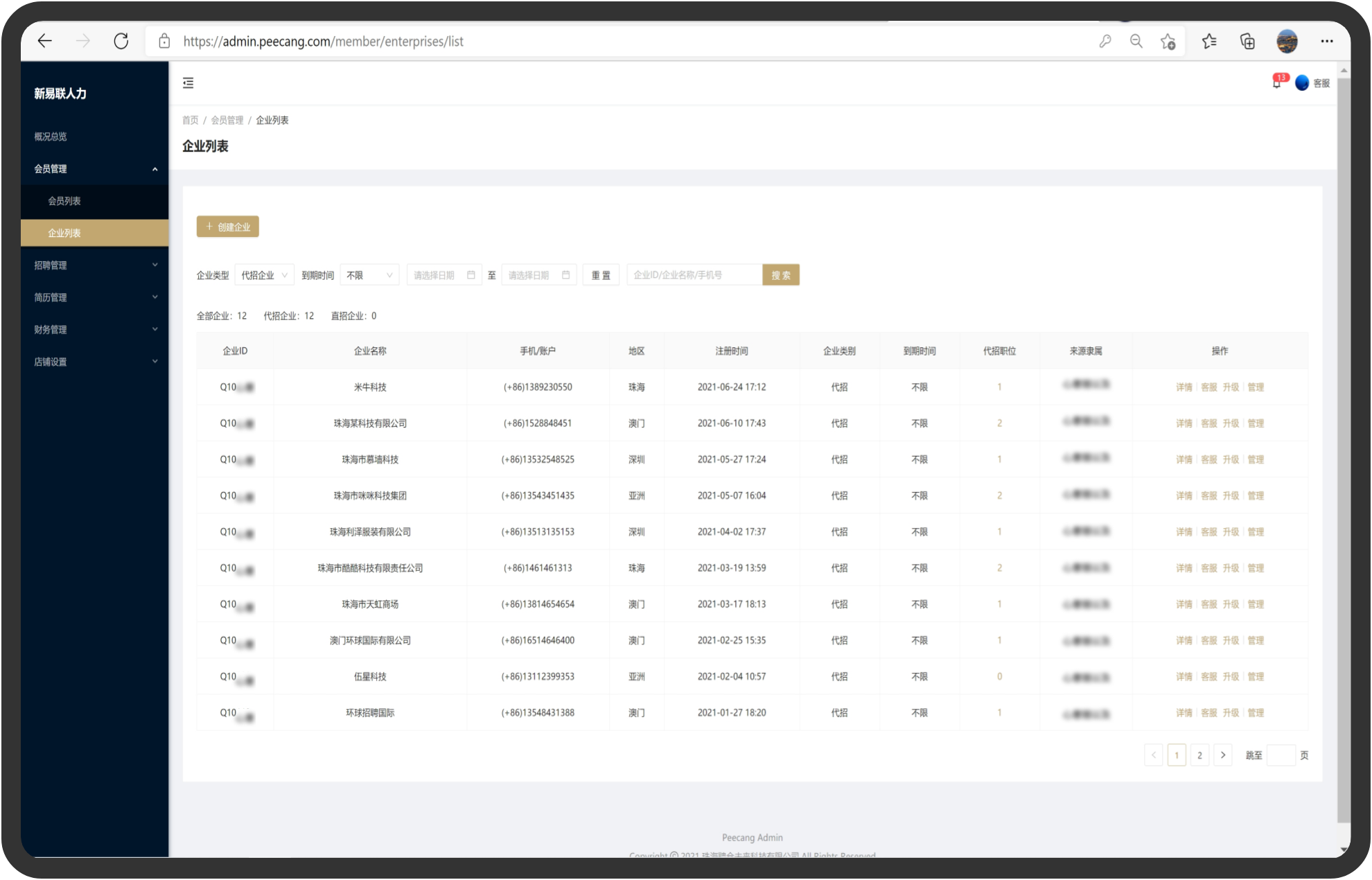Open the browser favorites star list icon

pos(1209,42)
